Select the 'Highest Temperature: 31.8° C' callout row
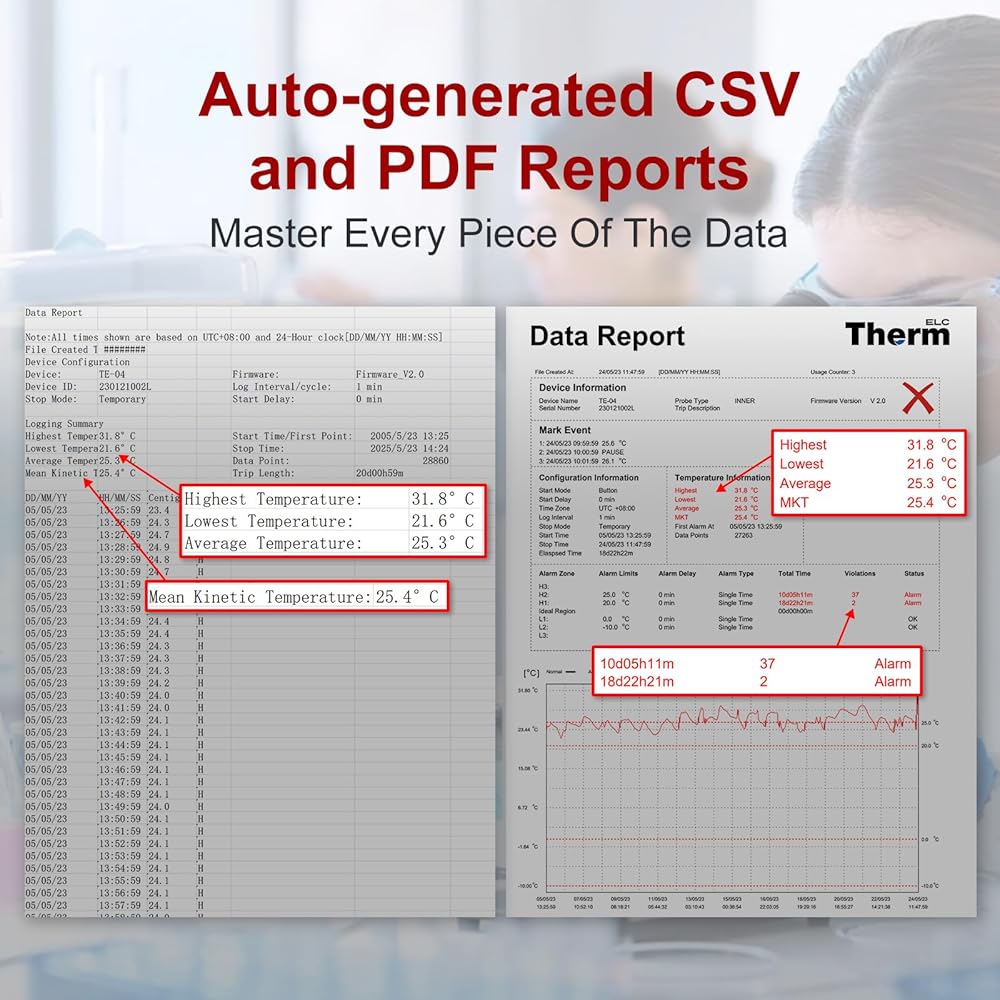 coord(329,499)
